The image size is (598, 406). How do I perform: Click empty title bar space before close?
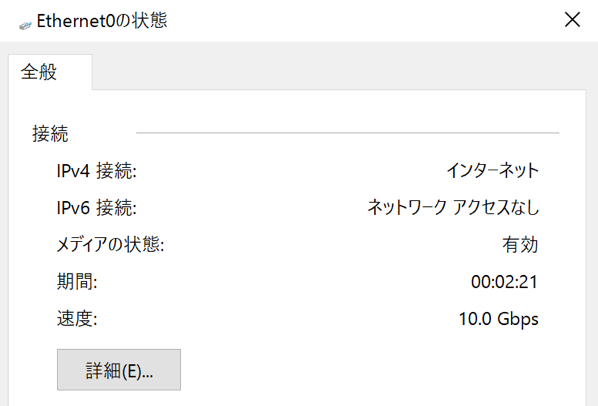tap(362, 21)
